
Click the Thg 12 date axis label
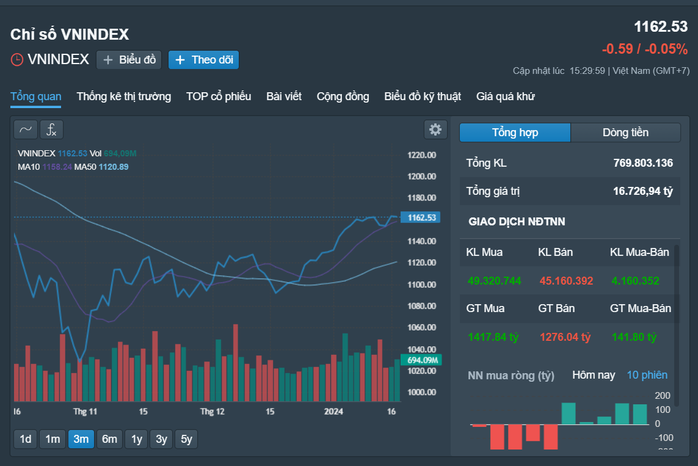212,412
